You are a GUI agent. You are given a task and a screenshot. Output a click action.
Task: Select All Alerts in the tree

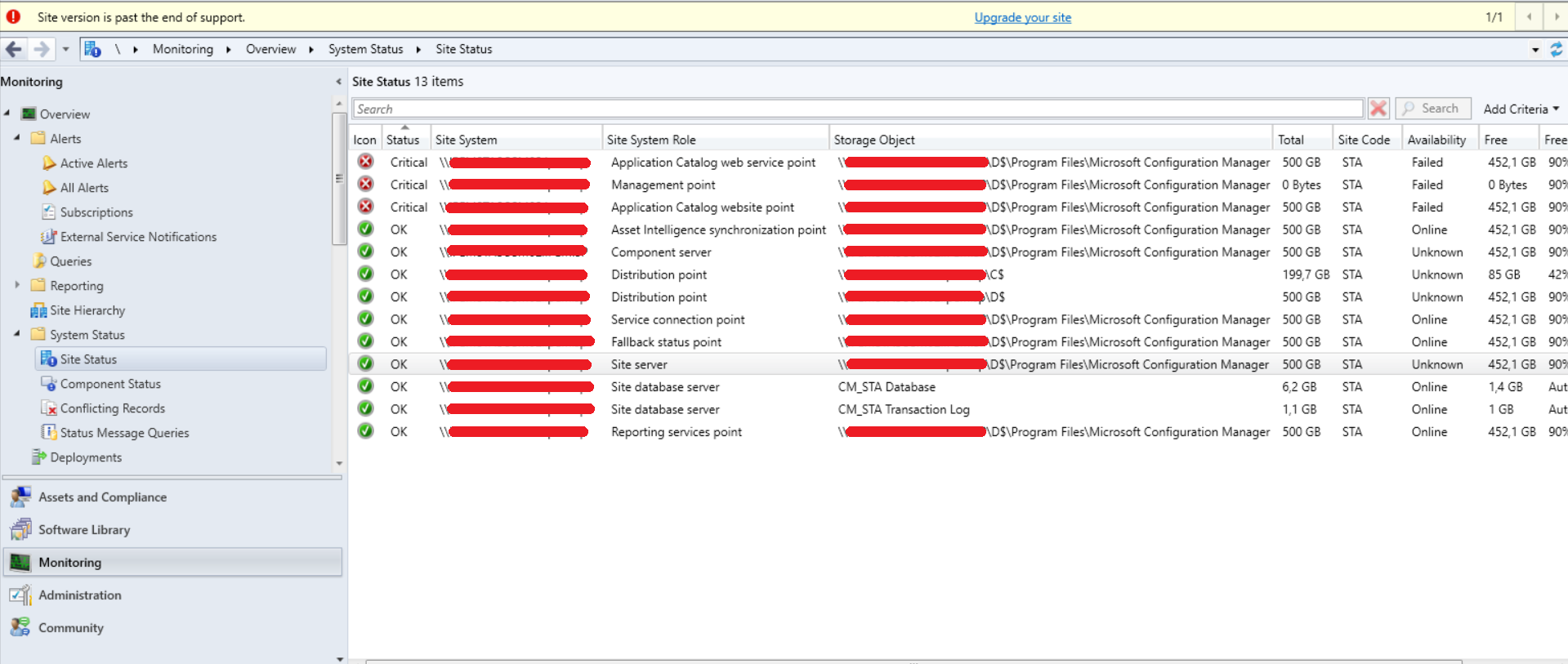click(x=84, y=188)
